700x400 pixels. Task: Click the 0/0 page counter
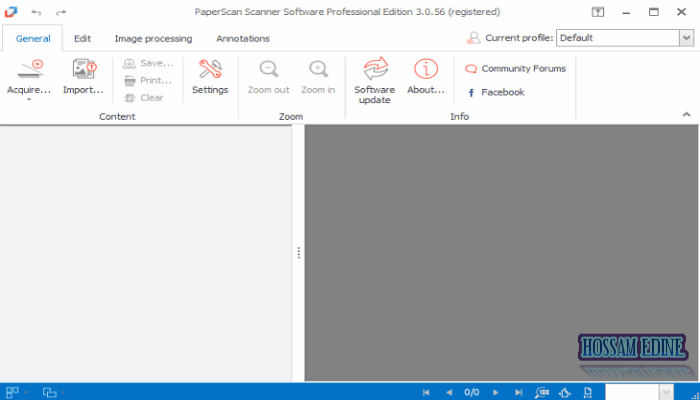tap(472, 393)
